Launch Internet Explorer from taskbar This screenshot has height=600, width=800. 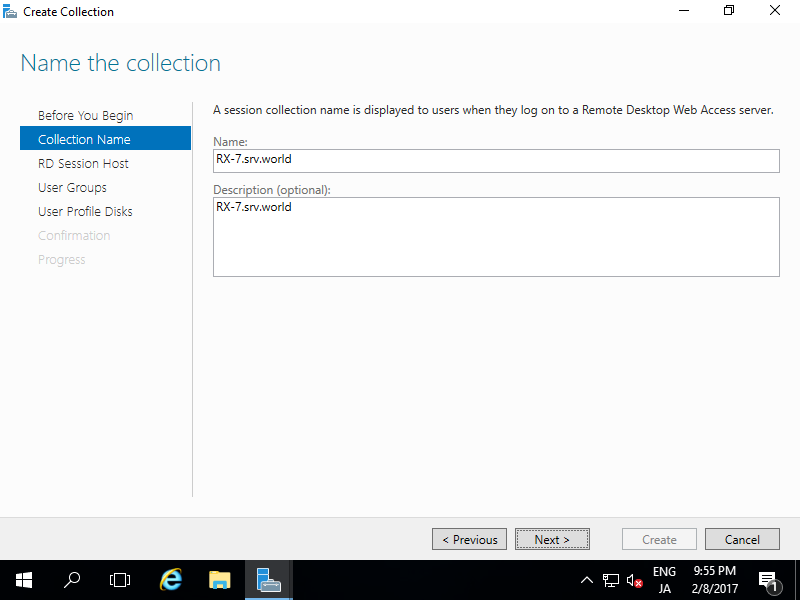(170, 580)
